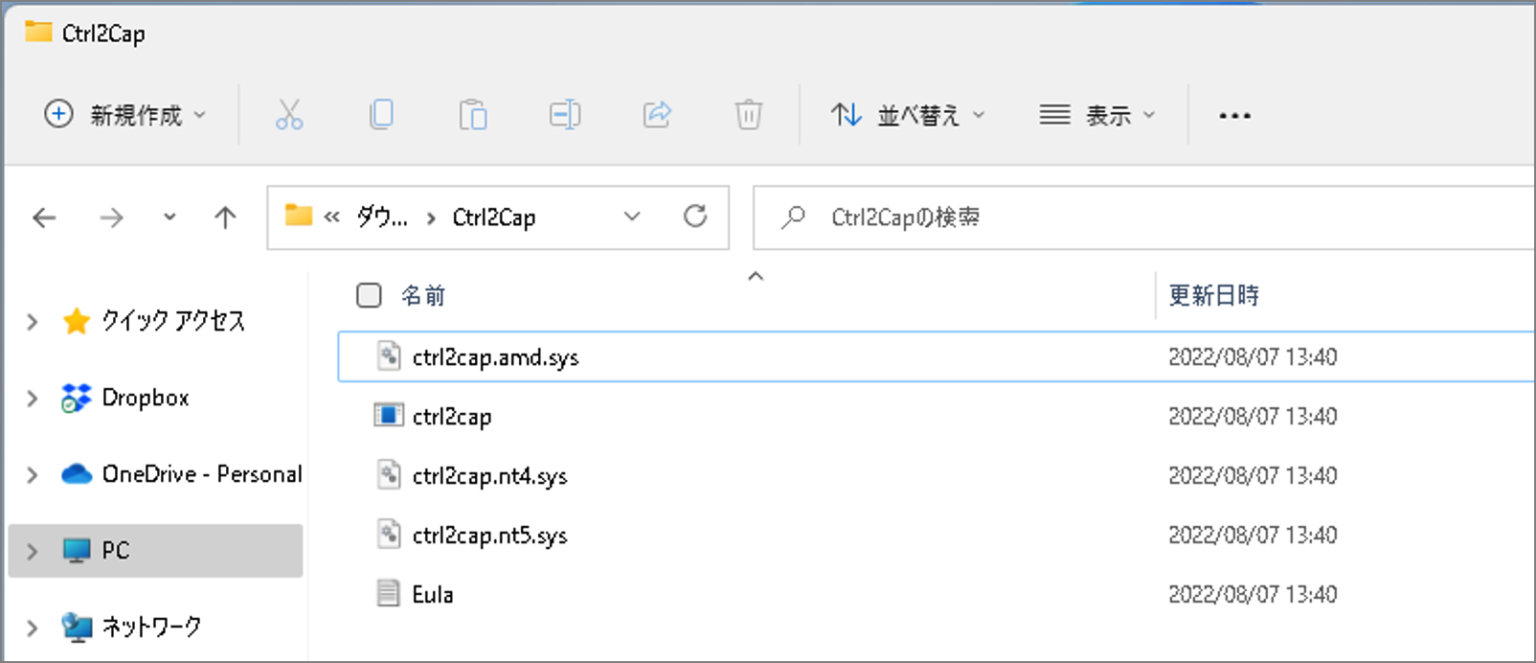Delete the selected file with trash icon

[748, 114]
